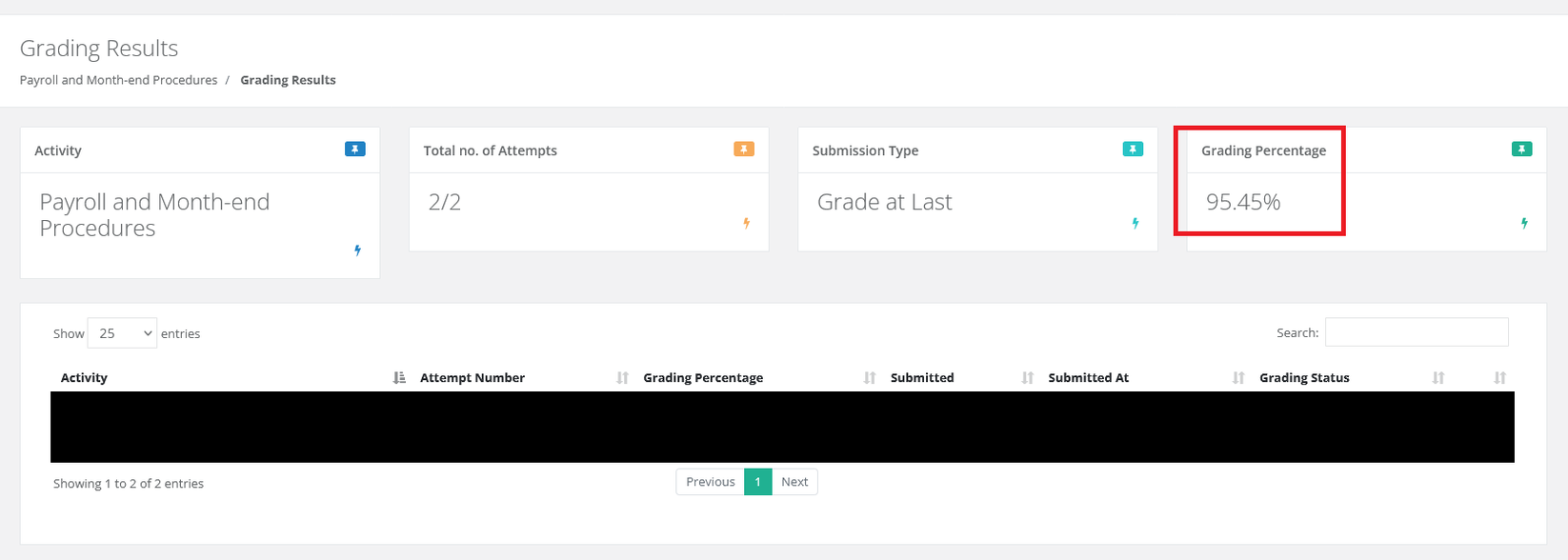Sort the Activity column descending
Image resolution: width=1568 pixels, height=560 pixels.
tap(399, 377)
